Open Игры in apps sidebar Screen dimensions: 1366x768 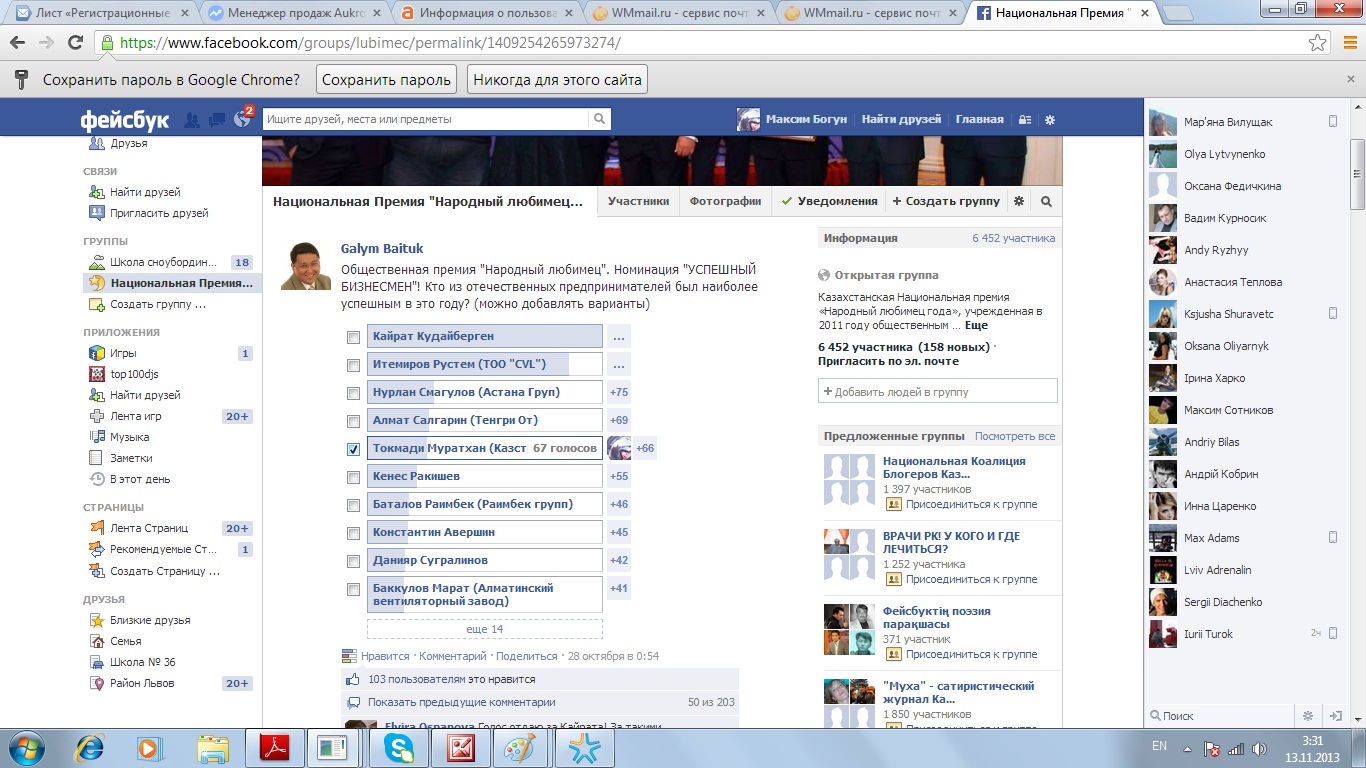123,353
